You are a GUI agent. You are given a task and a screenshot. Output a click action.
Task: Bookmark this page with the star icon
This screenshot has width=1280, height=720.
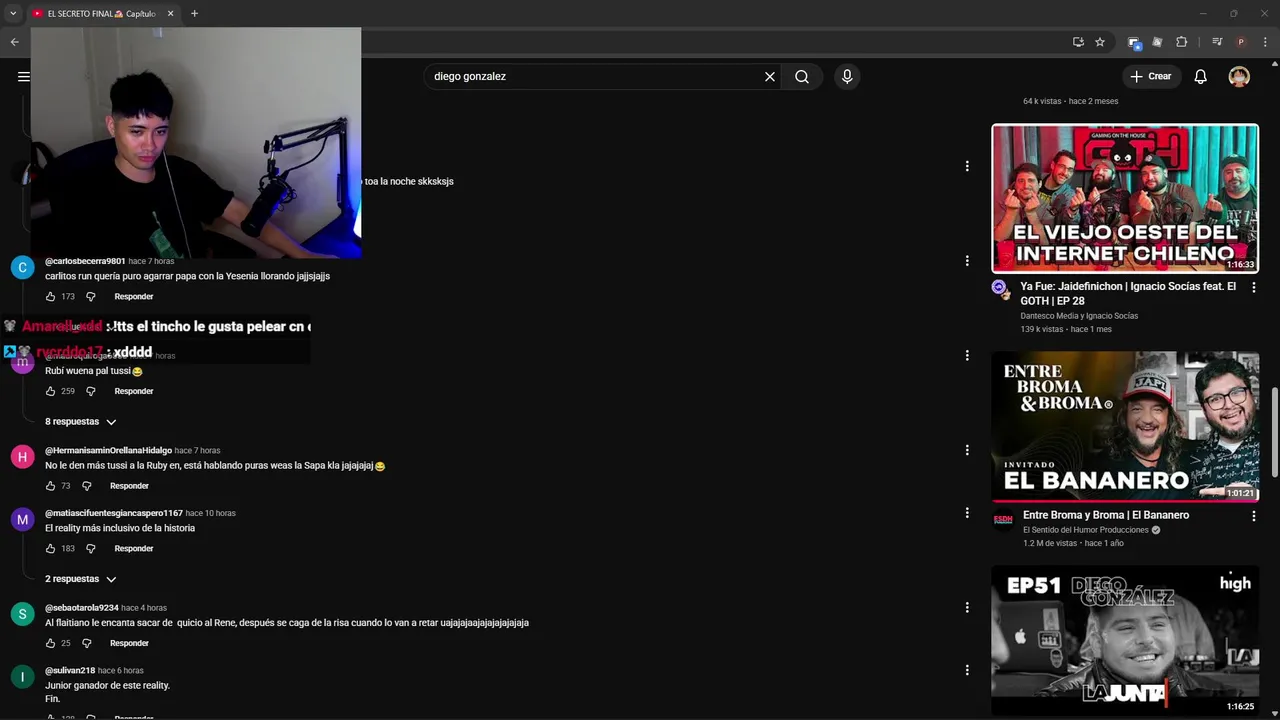pyautogui.click(x=1100, y=42)
